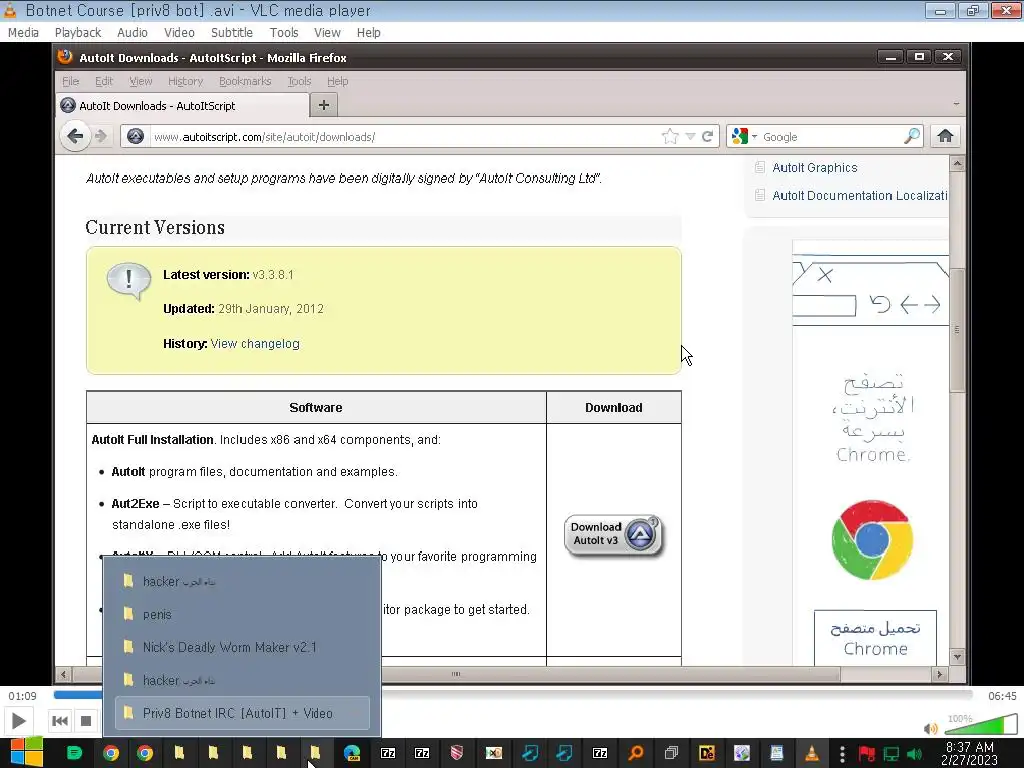Go forward with Firefox forward arrow
Image resolution: width=1024 pixels, height=768 pixels.
tap(101, 136)
